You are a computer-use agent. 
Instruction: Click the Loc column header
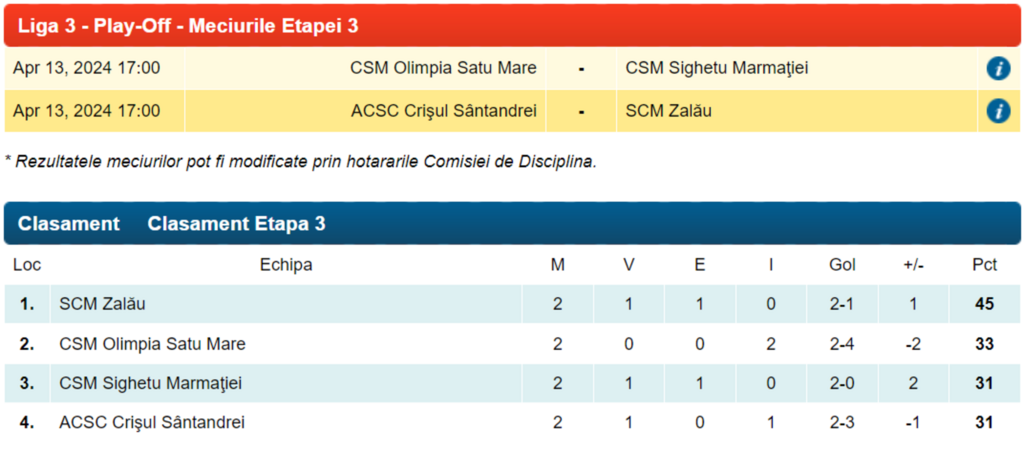pyautogui.click(x=26, y=265)
